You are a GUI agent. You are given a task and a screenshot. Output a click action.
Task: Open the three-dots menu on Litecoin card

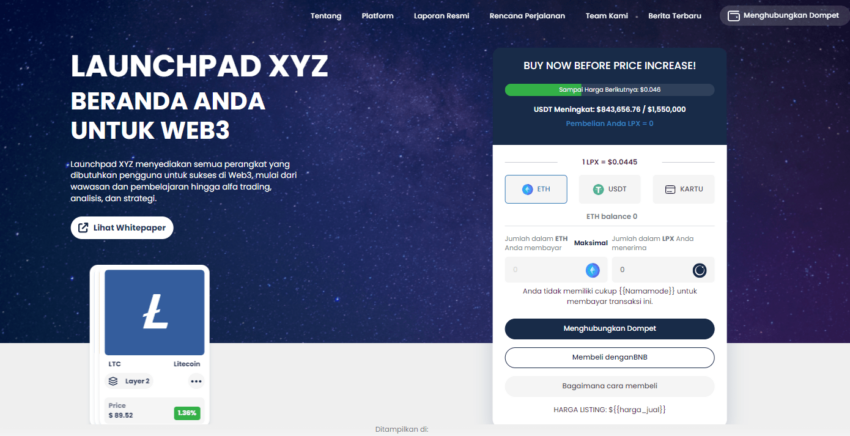click(x=196, y=381)
